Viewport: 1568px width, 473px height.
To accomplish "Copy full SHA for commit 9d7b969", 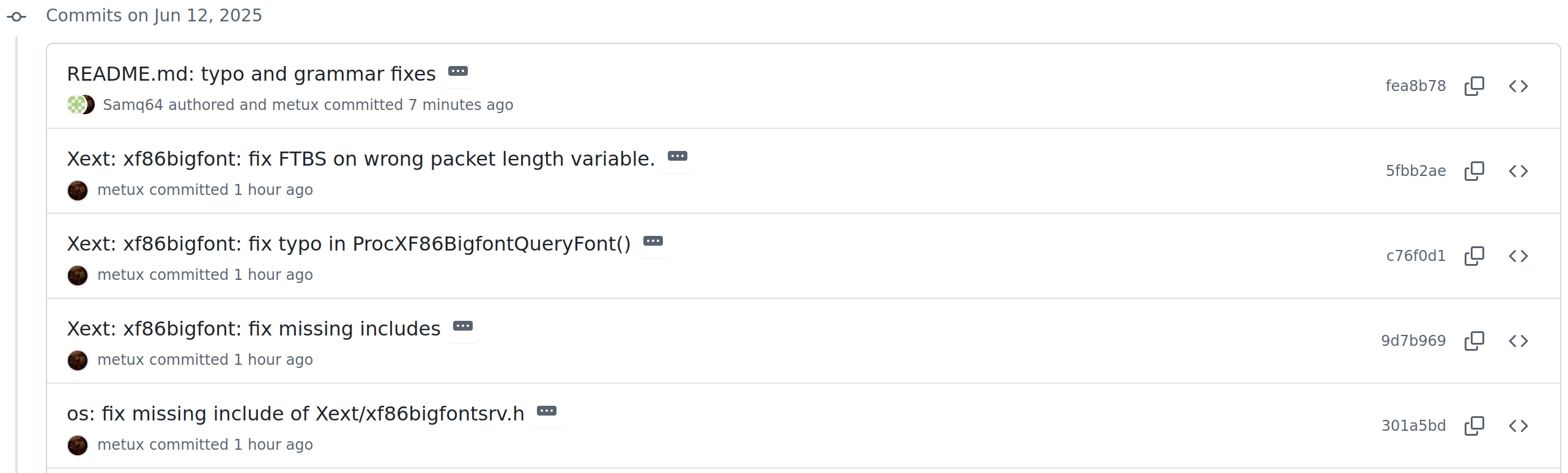I will click(x=1474, y=341).
